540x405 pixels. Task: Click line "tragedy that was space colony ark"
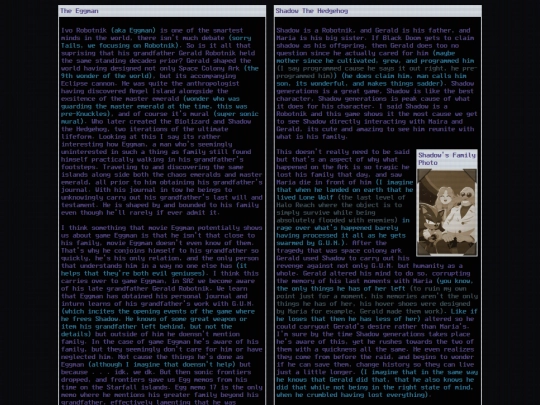(339, 250)
